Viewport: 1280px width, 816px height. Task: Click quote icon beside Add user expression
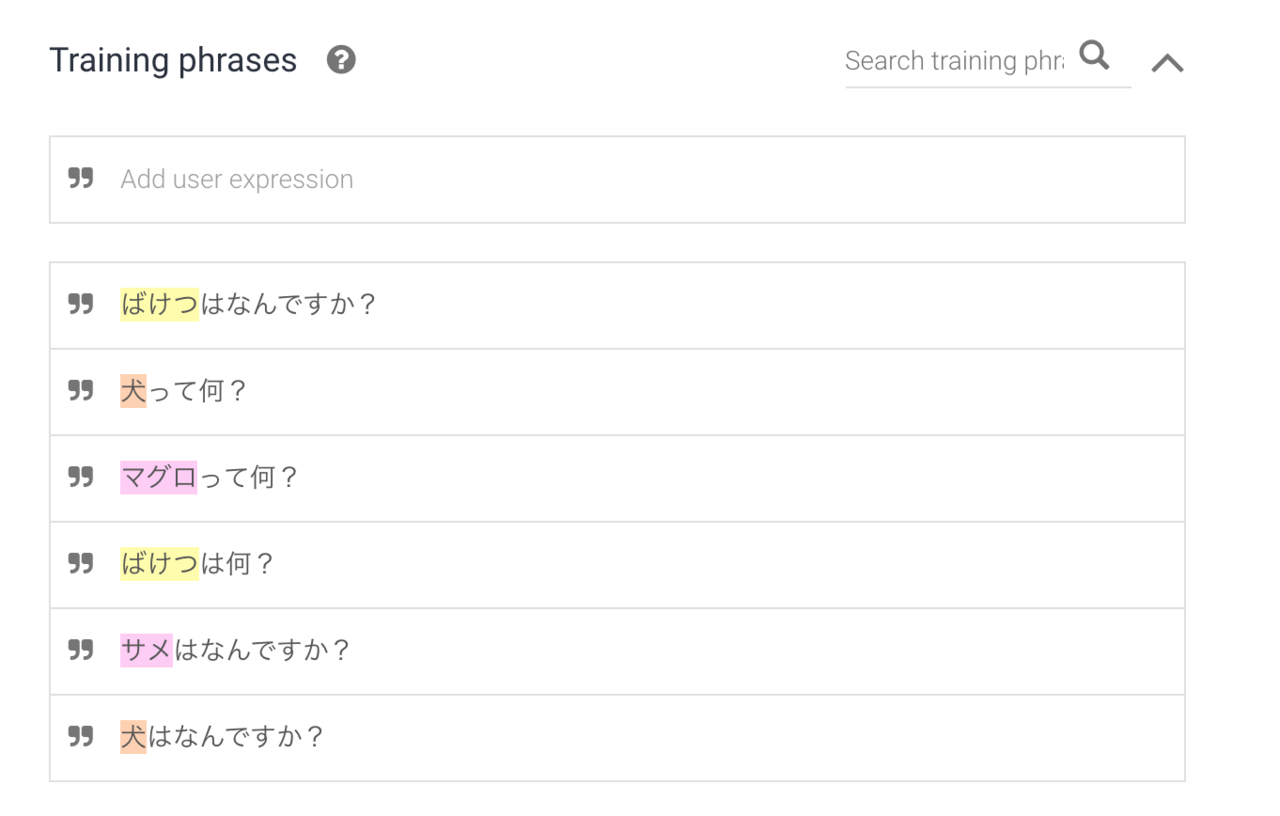81,178
